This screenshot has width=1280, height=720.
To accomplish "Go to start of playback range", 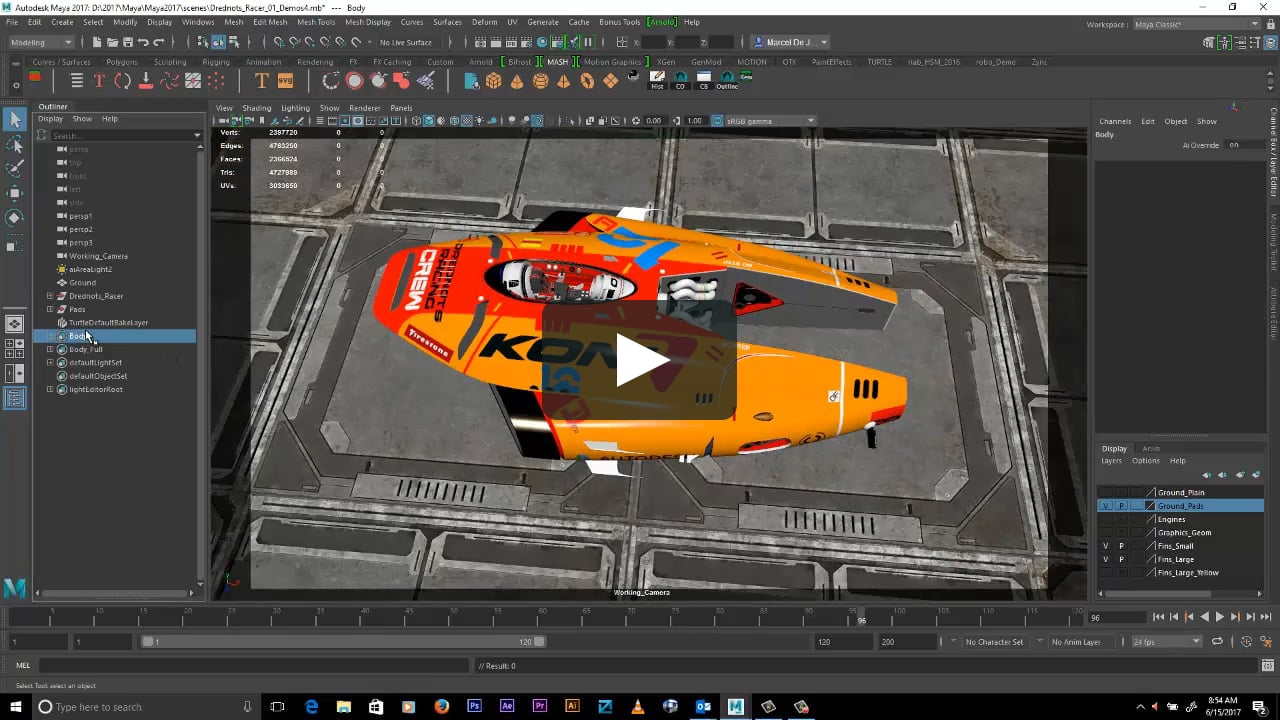I will tap(1158, 617).
